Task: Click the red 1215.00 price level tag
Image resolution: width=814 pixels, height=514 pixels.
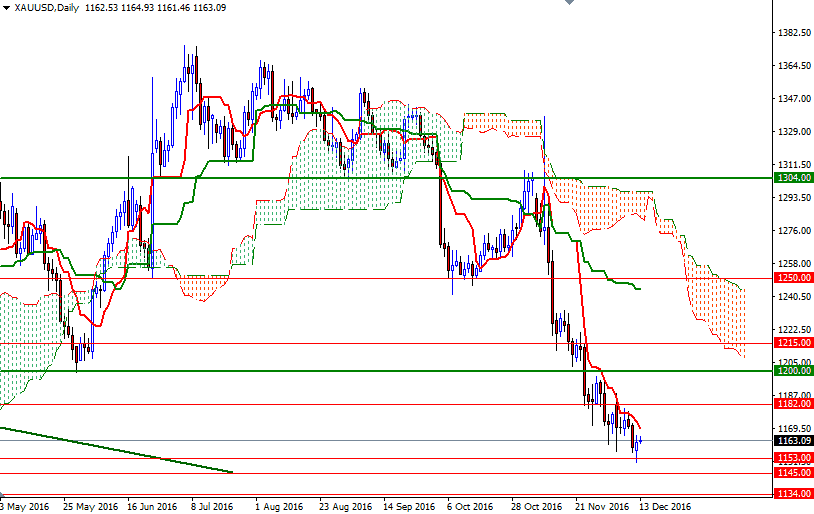Action: pos(793,343)
